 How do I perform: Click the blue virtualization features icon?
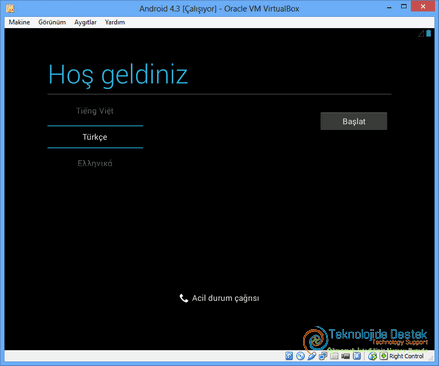tap(357, 356)
